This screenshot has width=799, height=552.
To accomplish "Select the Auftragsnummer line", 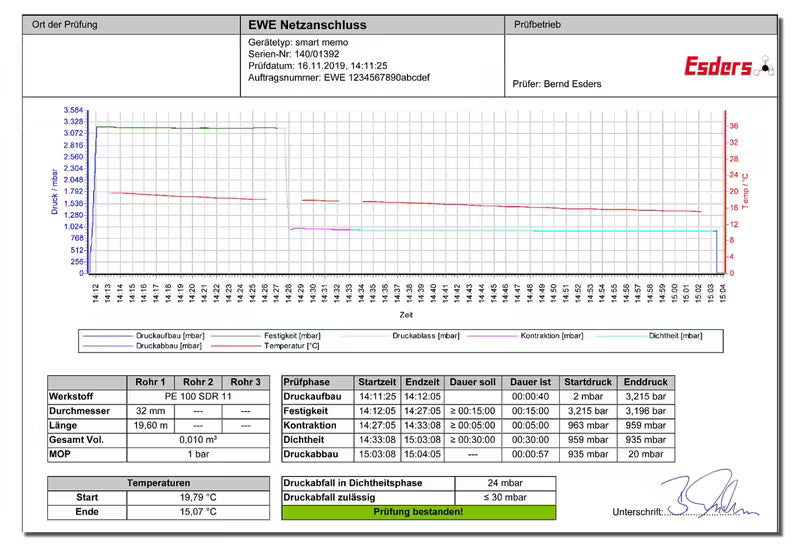I will (339, 77).
